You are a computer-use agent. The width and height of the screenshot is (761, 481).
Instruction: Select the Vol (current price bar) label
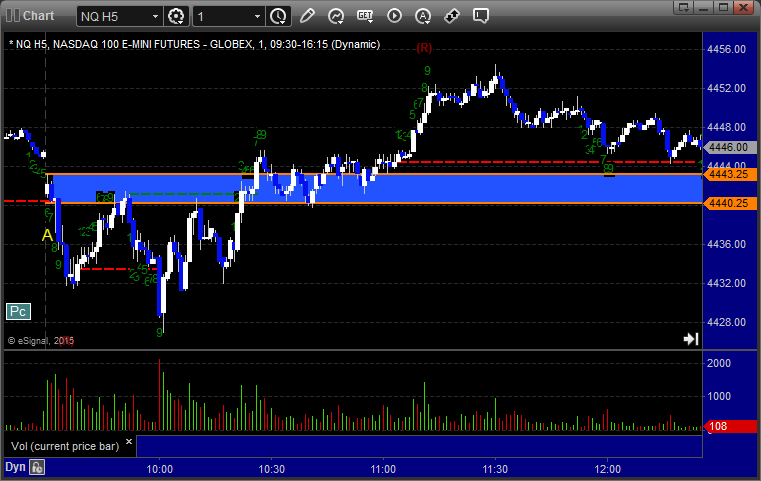pos(65,446)
